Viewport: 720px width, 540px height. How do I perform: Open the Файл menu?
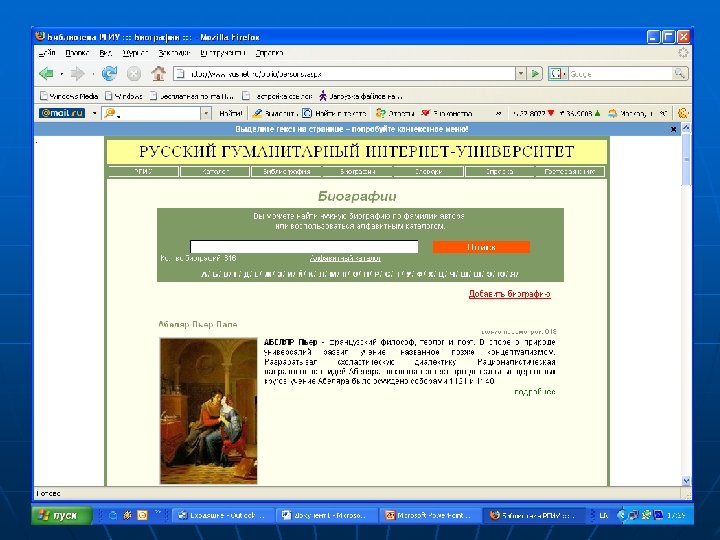pyautogui.click(x=47, y=53)
